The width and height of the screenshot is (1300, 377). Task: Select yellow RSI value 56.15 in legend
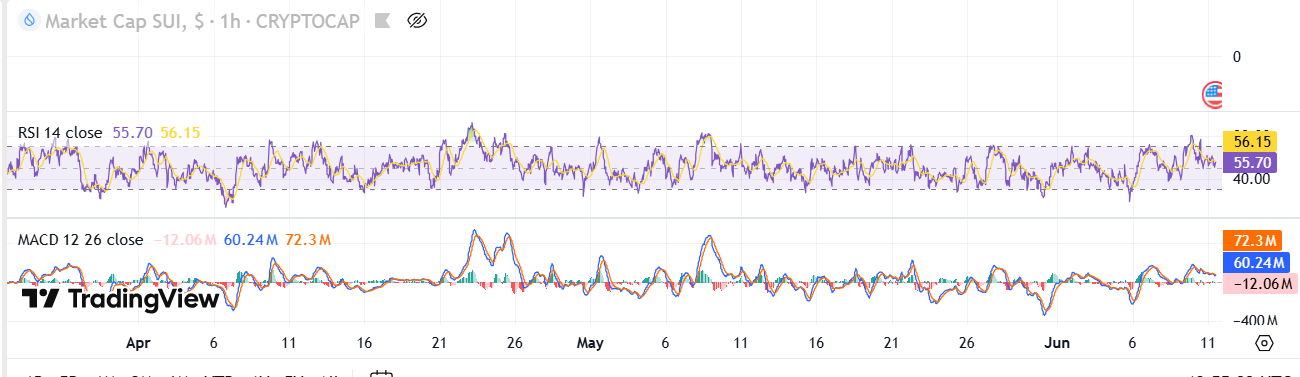coord(180,132)
